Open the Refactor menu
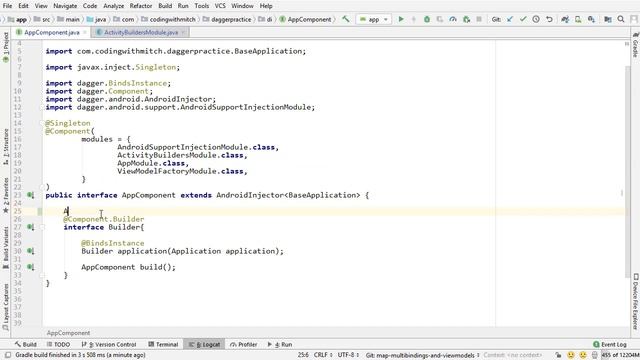This screenshot has width=640, height=360. (141, 6)
